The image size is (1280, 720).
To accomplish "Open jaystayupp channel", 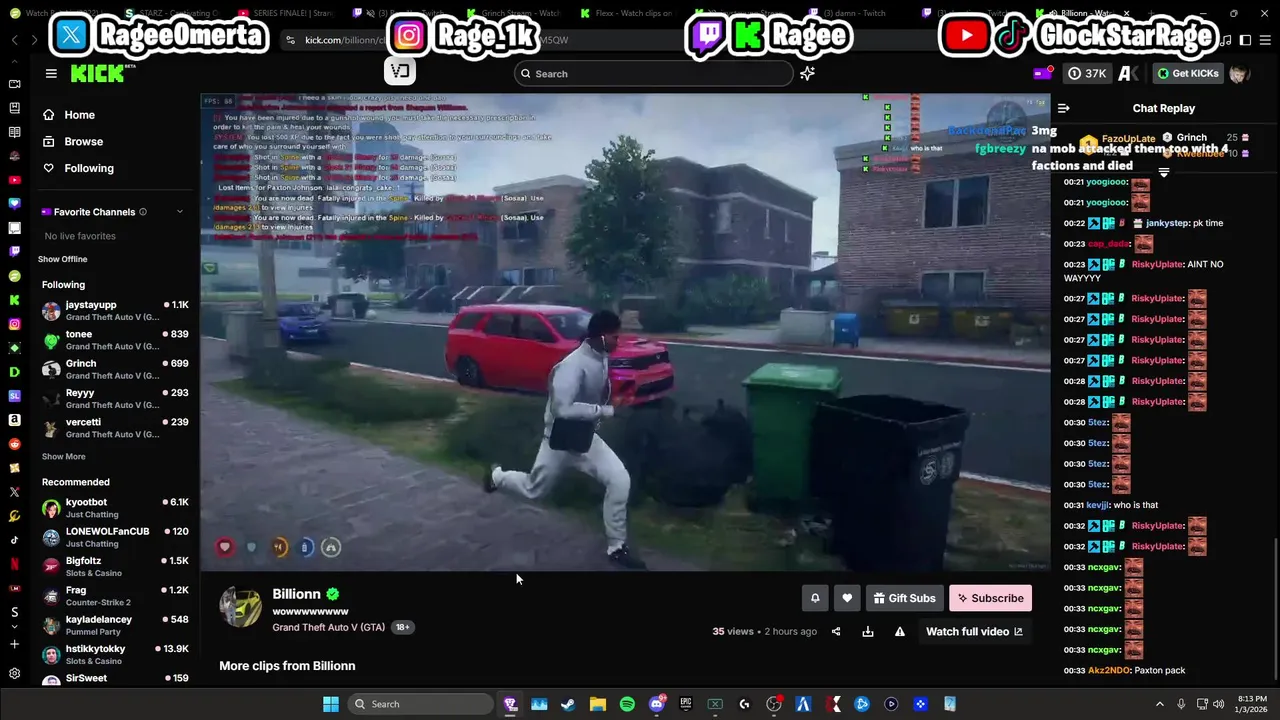I will pyautogui.click(x=115, y=311).
